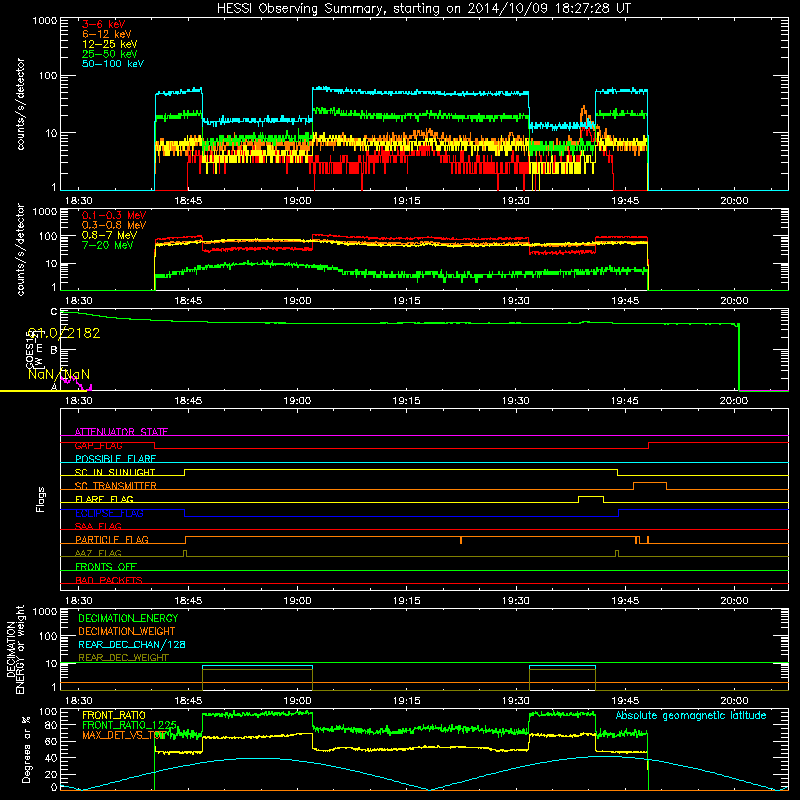Click the 19:15 tick label under top plot
Screen dimensions: 800x800
[407, 201]
